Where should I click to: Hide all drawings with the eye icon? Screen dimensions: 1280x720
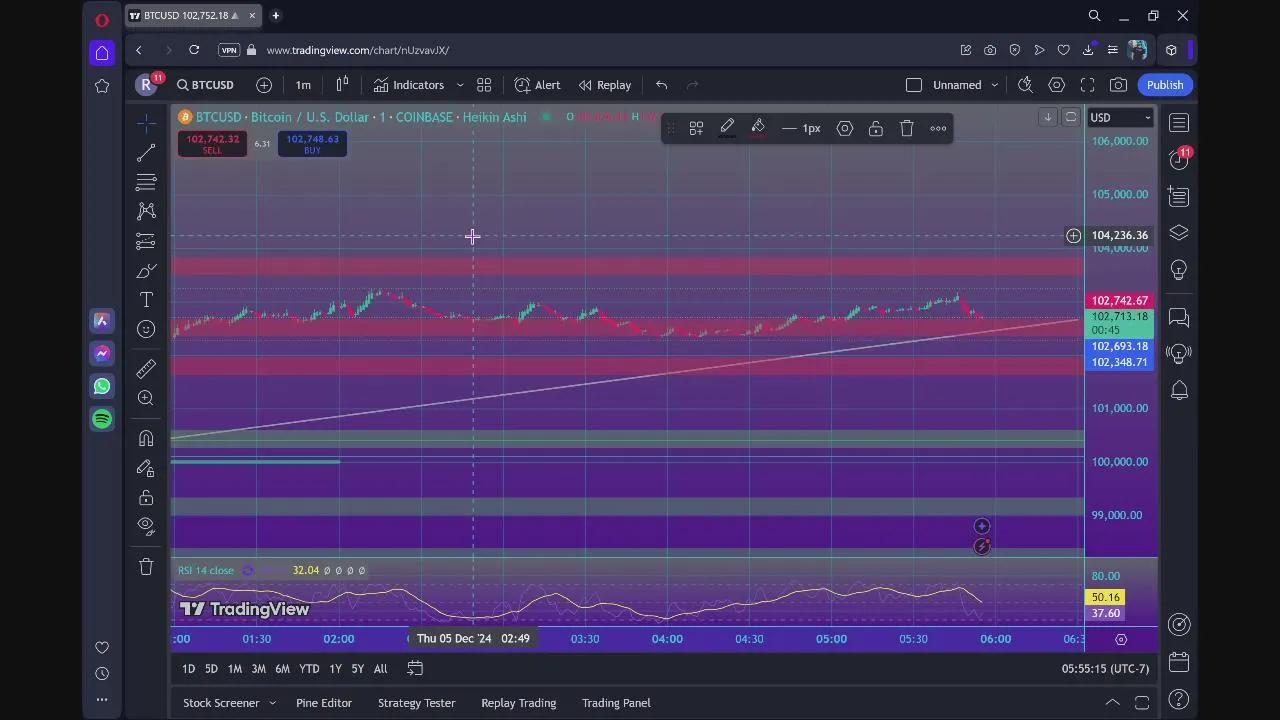tap(146, 526)
